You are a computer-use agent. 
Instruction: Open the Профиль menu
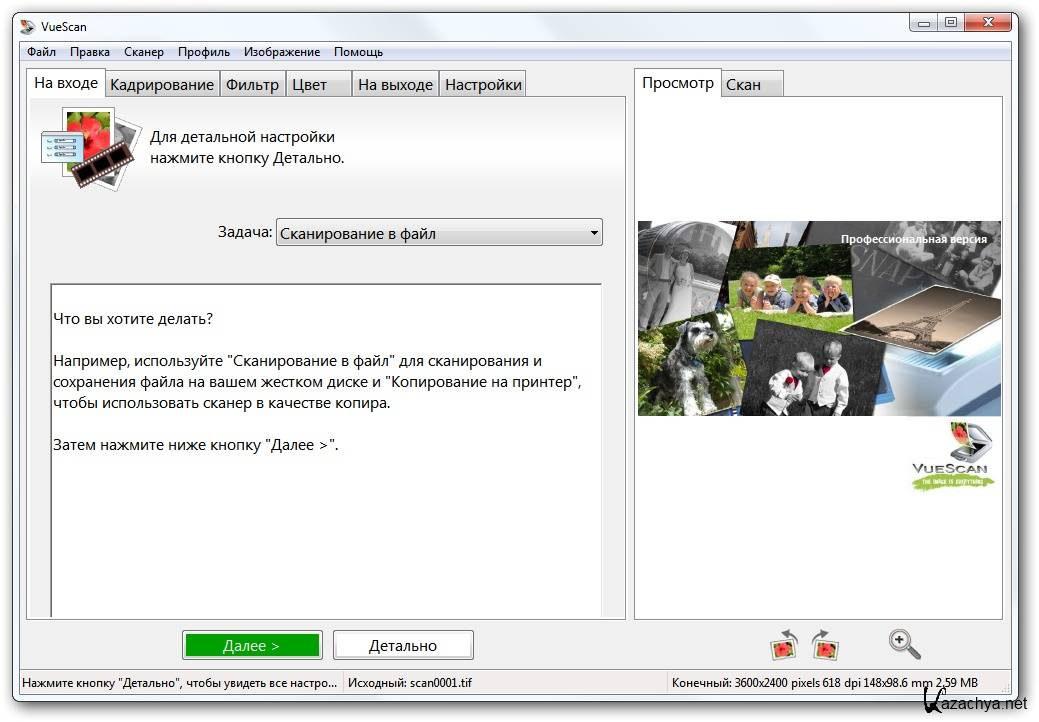click(x=204, y=52)
